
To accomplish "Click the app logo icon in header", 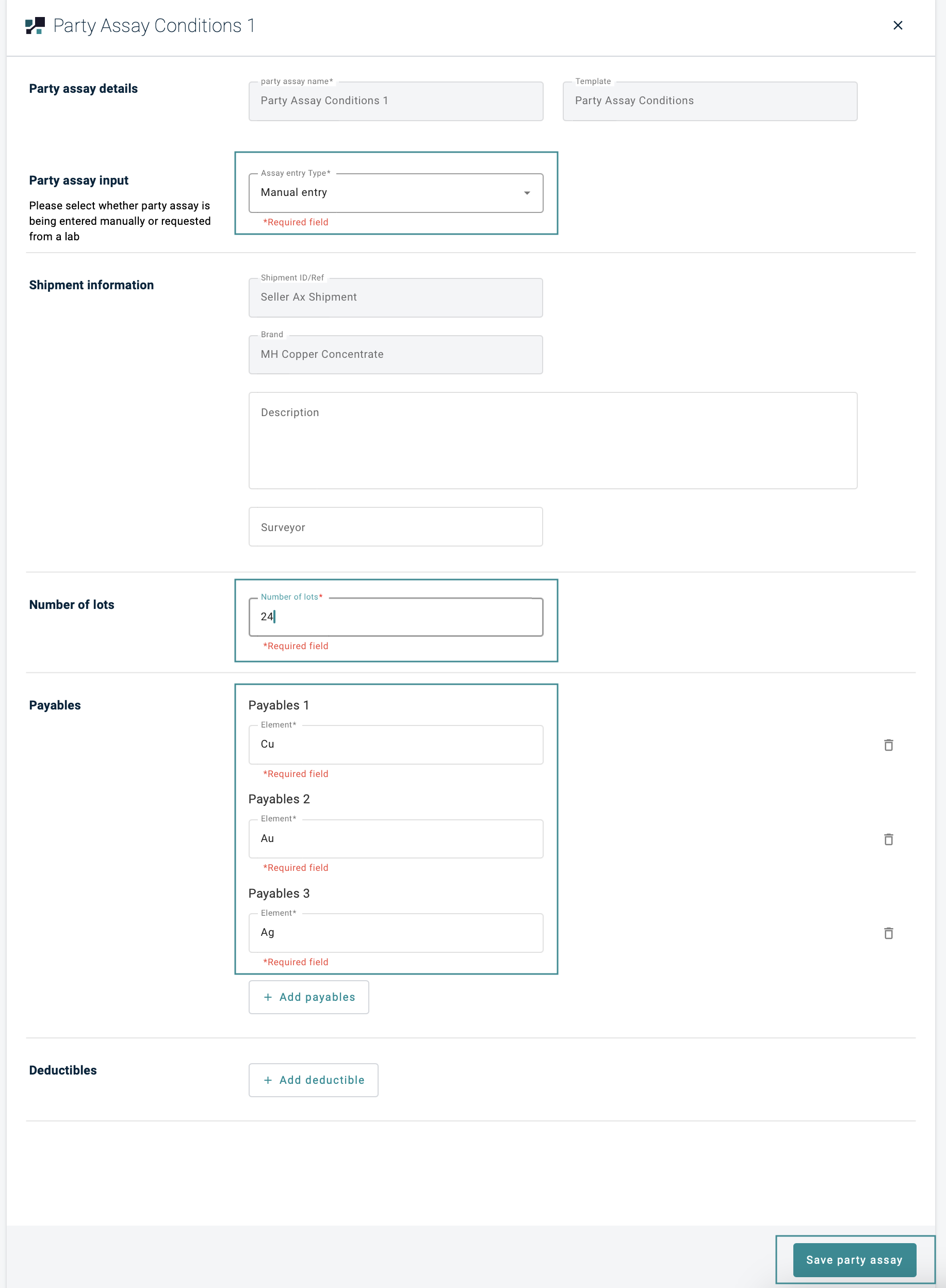I will 35,26.
